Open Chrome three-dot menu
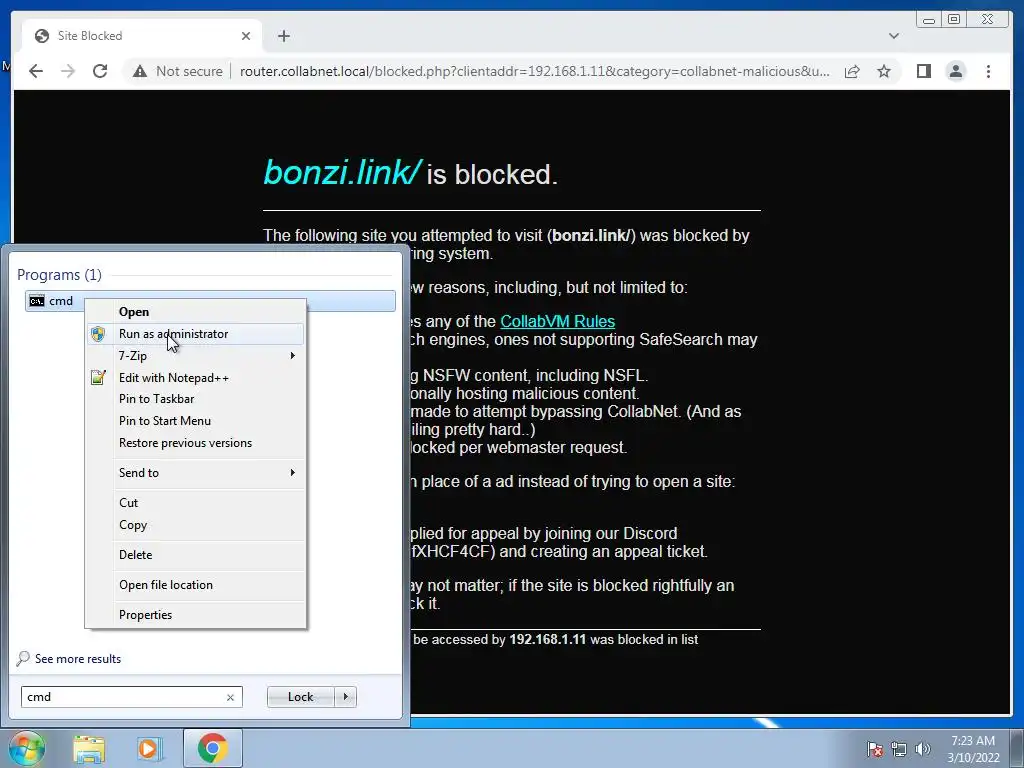The width and height of the screenshot is (1024, 768). [x=988, y=71]
